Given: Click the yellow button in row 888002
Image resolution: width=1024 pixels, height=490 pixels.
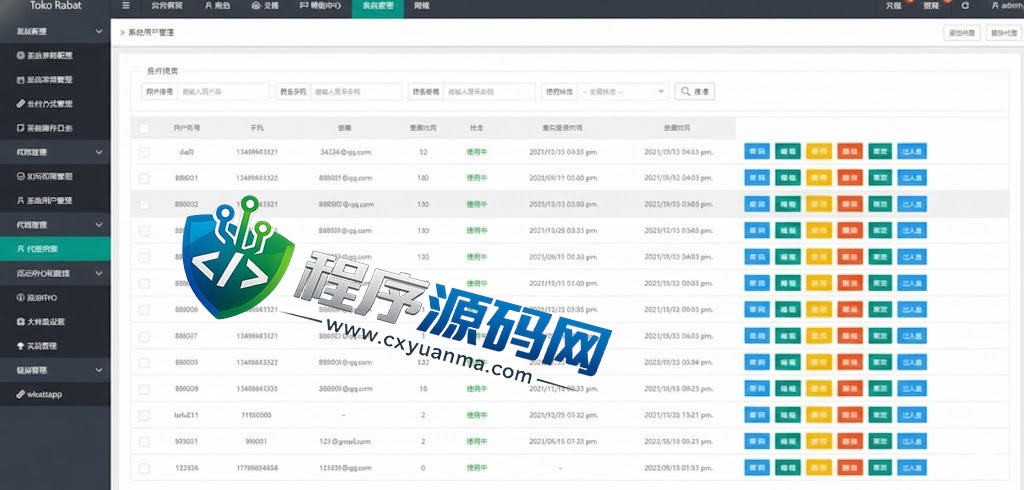Looking at the screenshot, I should pyautogui.click(x=819, y=204).
